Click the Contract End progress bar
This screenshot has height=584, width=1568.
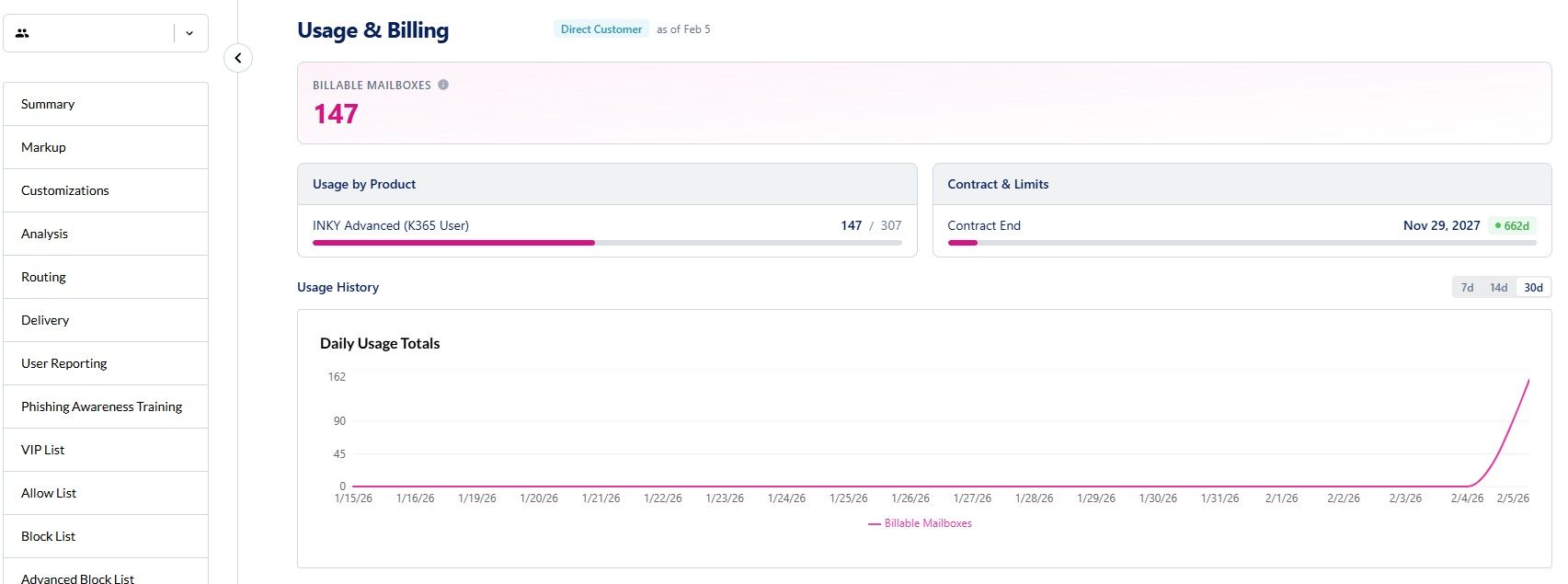pos(1242,243)
